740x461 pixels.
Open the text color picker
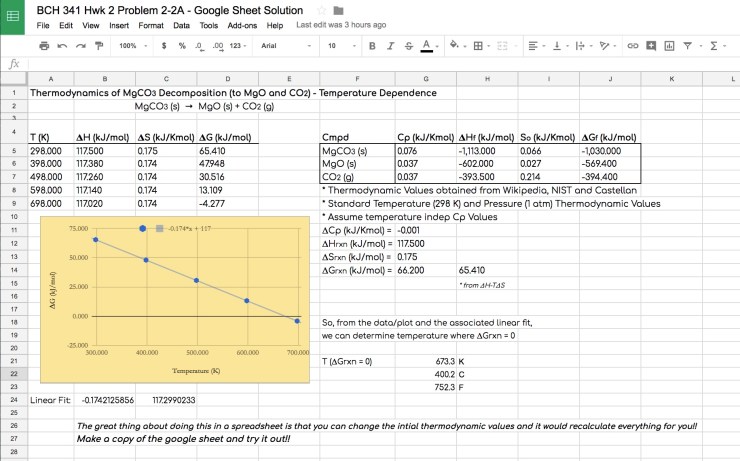(x=427, y=46)
